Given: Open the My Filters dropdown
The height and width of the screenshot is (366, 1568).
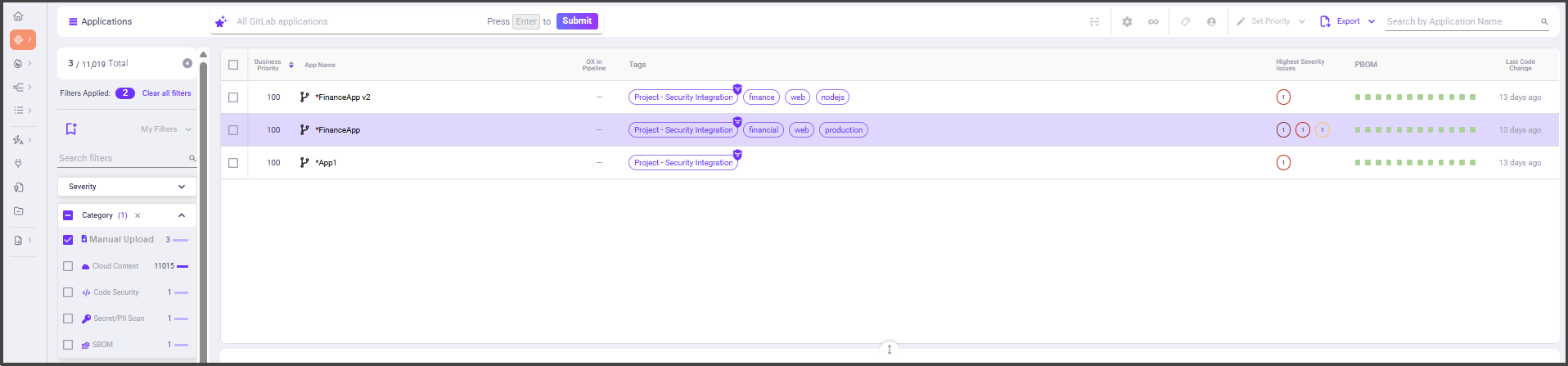Looking at the screenshot, I should click(165, 129).
